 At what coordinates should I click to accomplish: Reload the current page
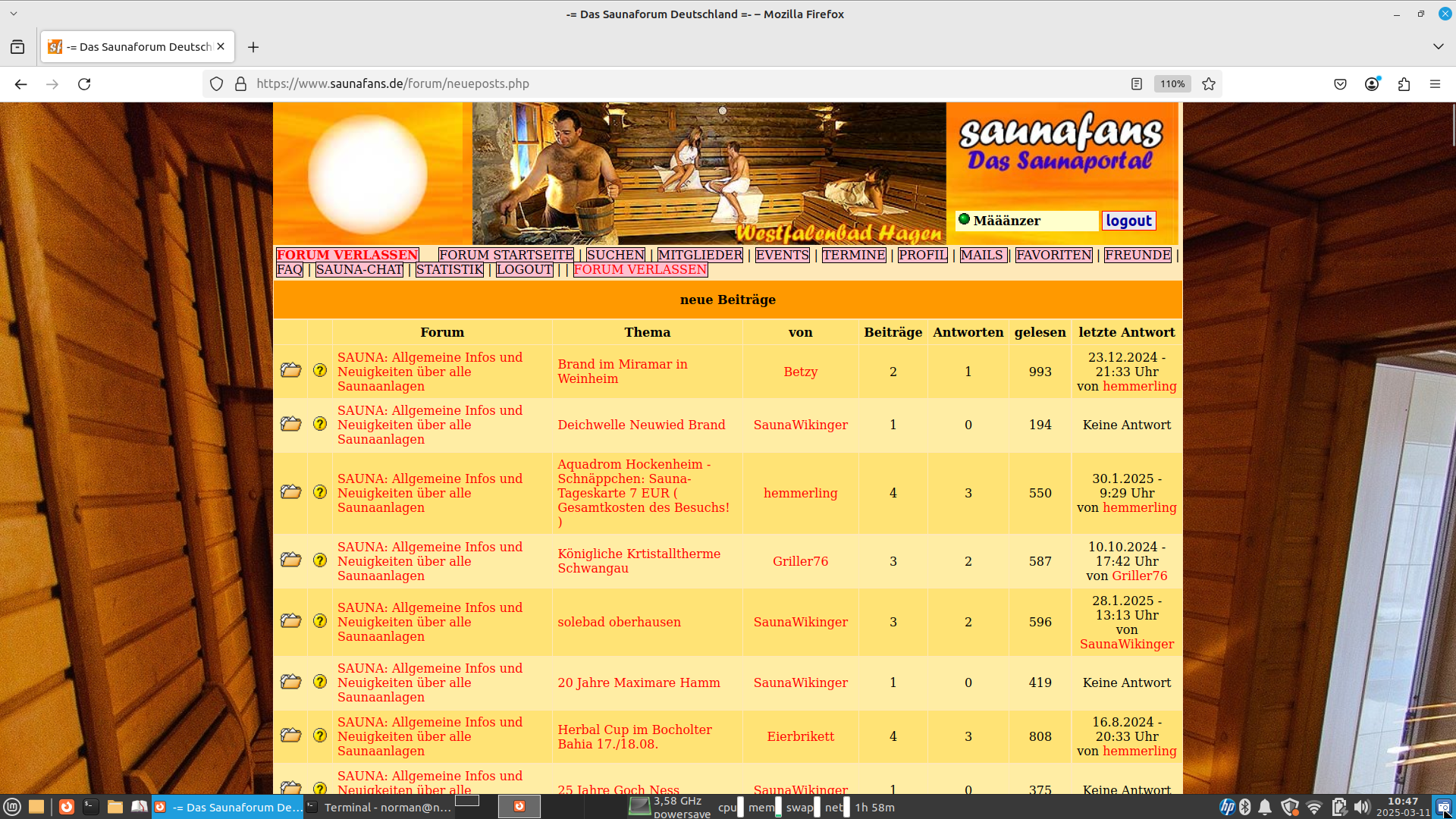84,84
